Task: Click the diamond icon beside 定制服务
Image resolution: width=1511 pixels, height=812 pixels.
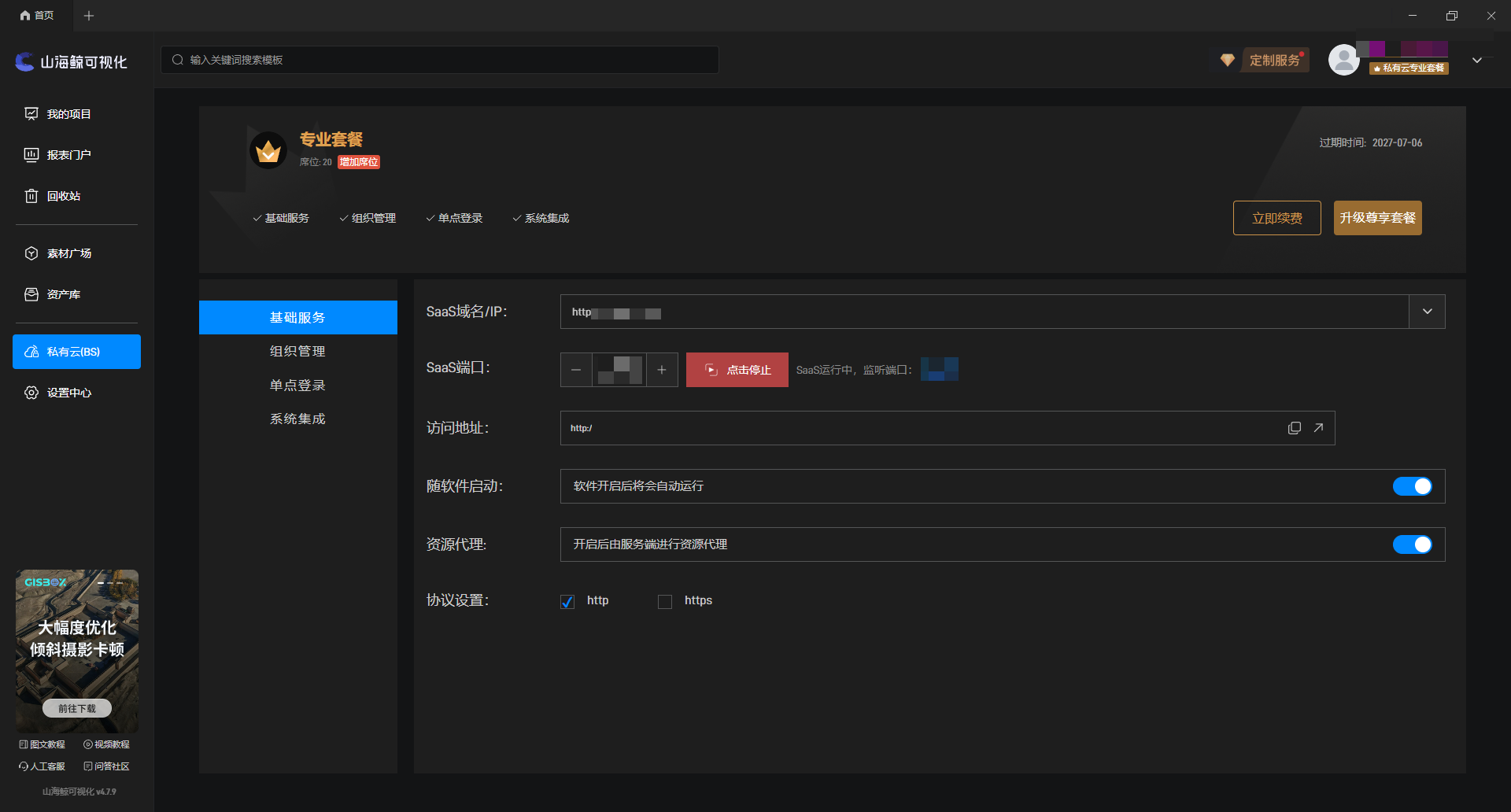Action: click(1227, 60)
